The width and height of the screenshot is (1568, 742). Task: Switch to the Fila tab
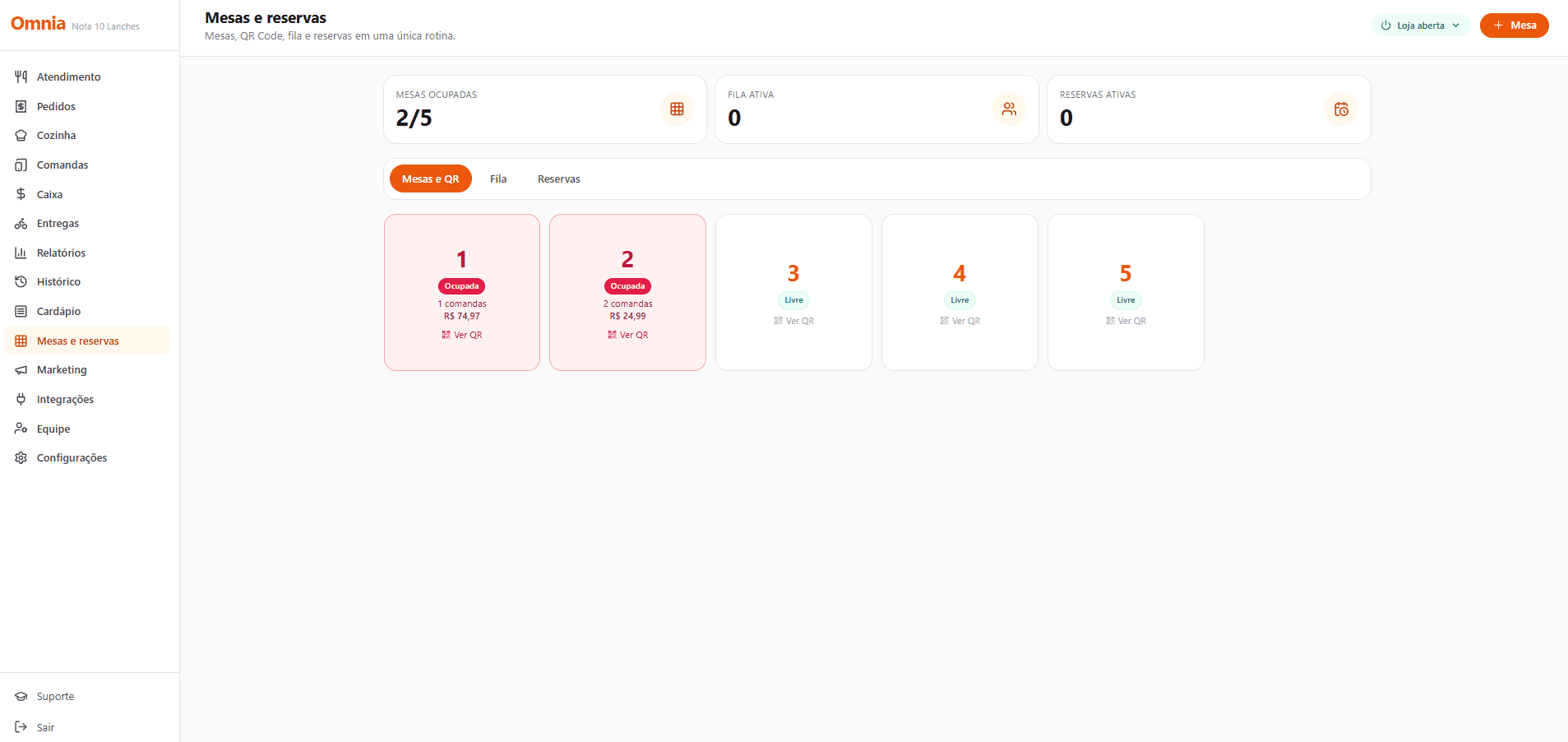[x=498, y=179]
